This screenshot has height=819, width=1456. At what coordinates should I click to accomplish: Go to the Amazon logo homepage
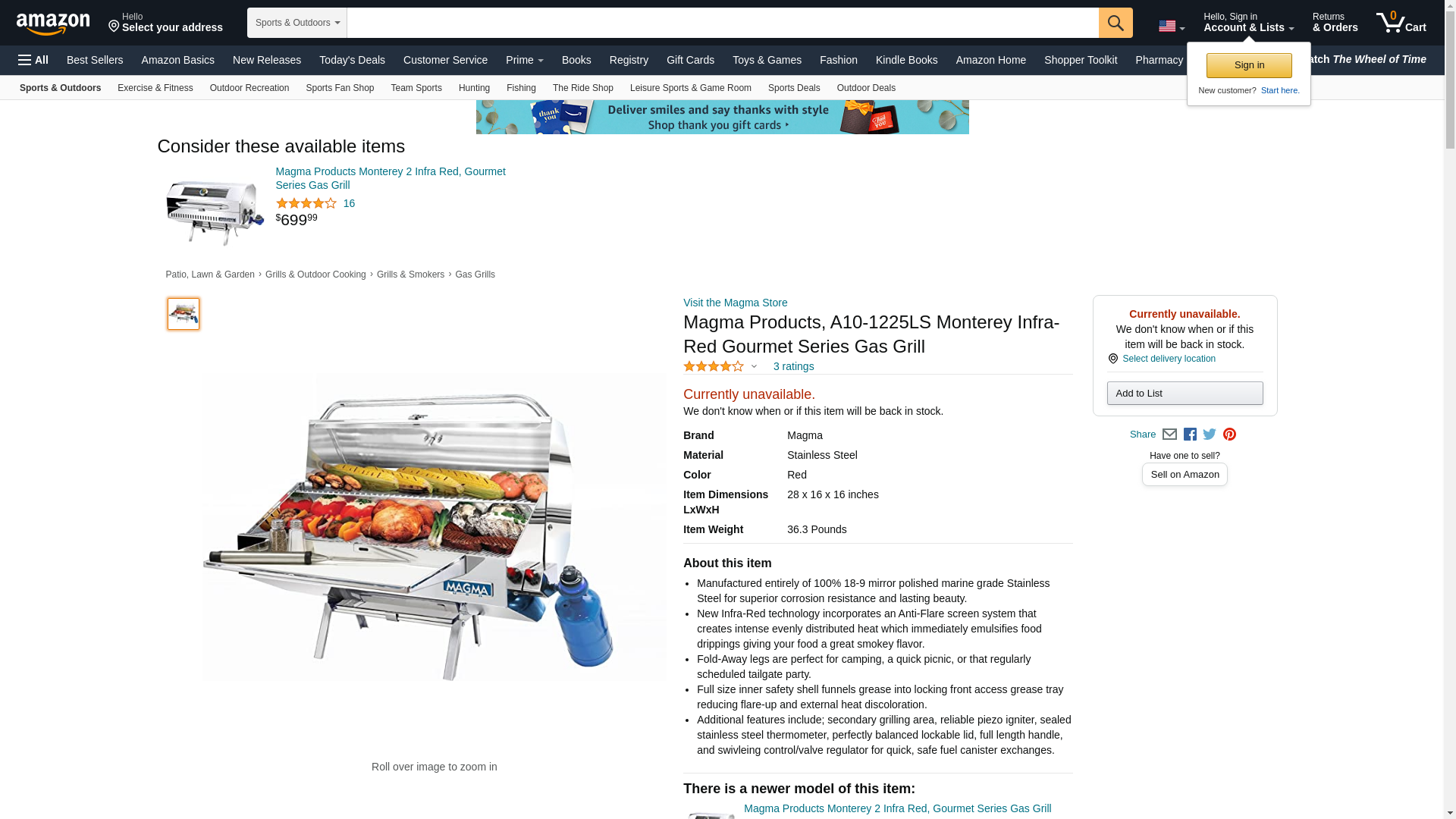pyautogui.click(x=53, y=24)
